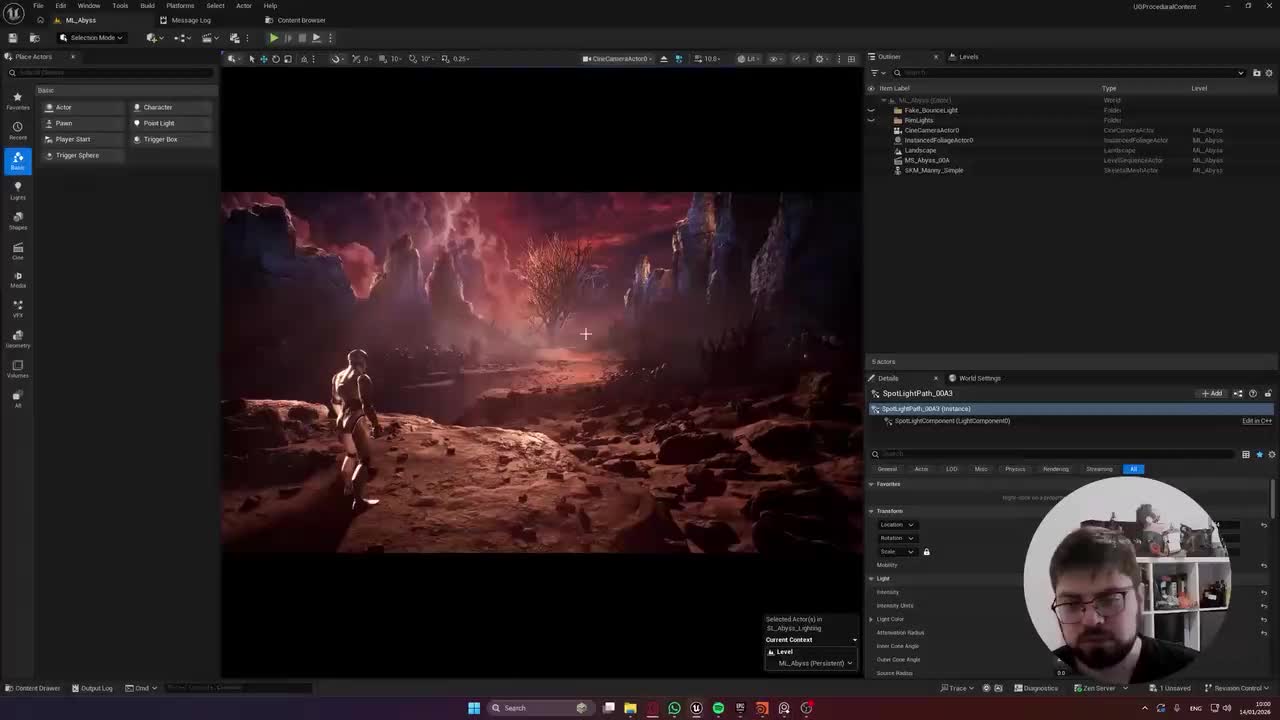
Task: Activate the scale gizmo tool in viewport
Action: click(288, 58)
